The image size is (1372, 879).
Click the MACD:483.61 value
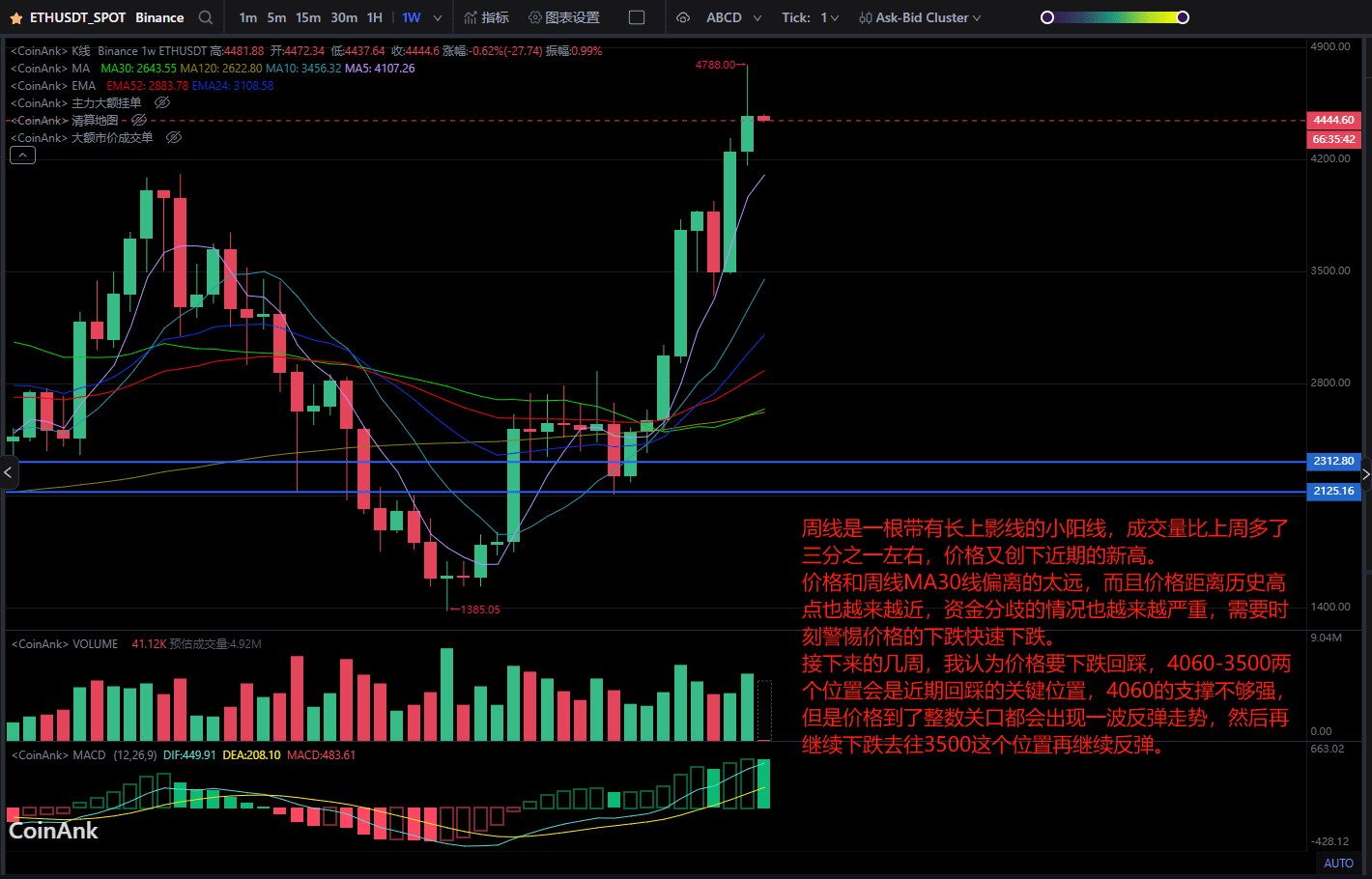pos(321,754)
